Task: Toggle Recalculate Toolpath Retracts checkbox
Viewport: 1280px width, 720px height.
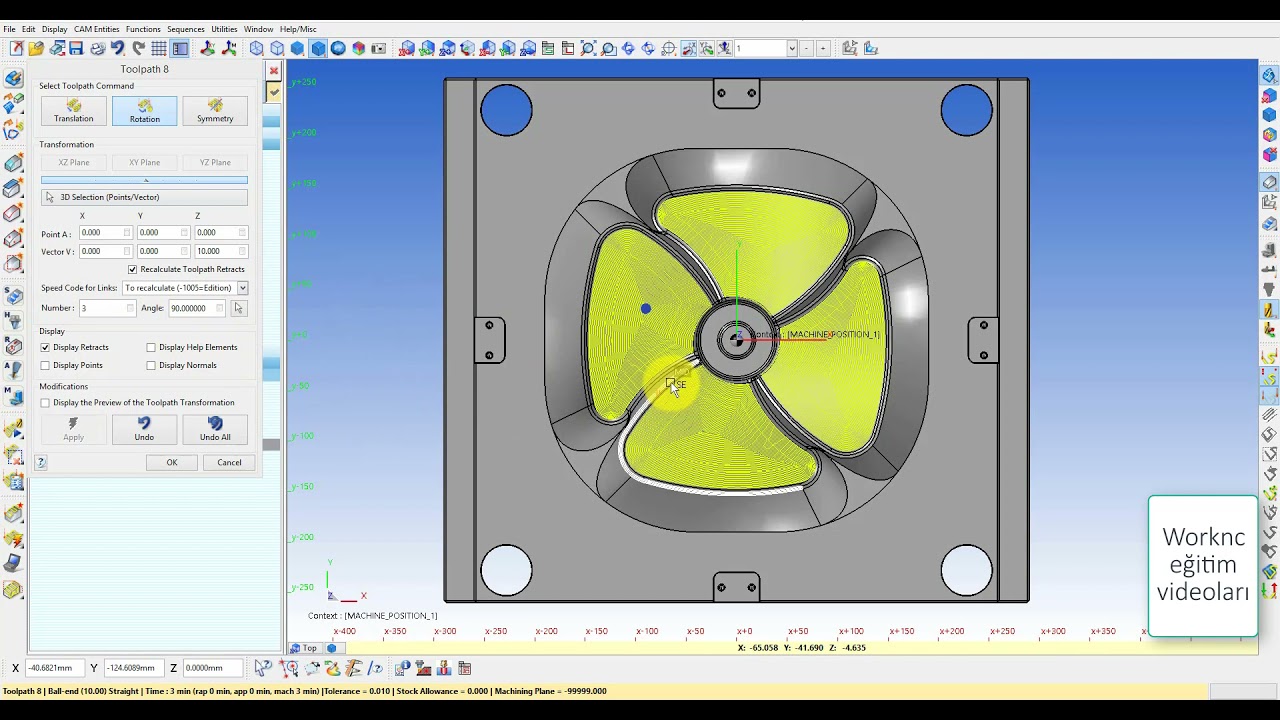Action: tap(132, 269)
